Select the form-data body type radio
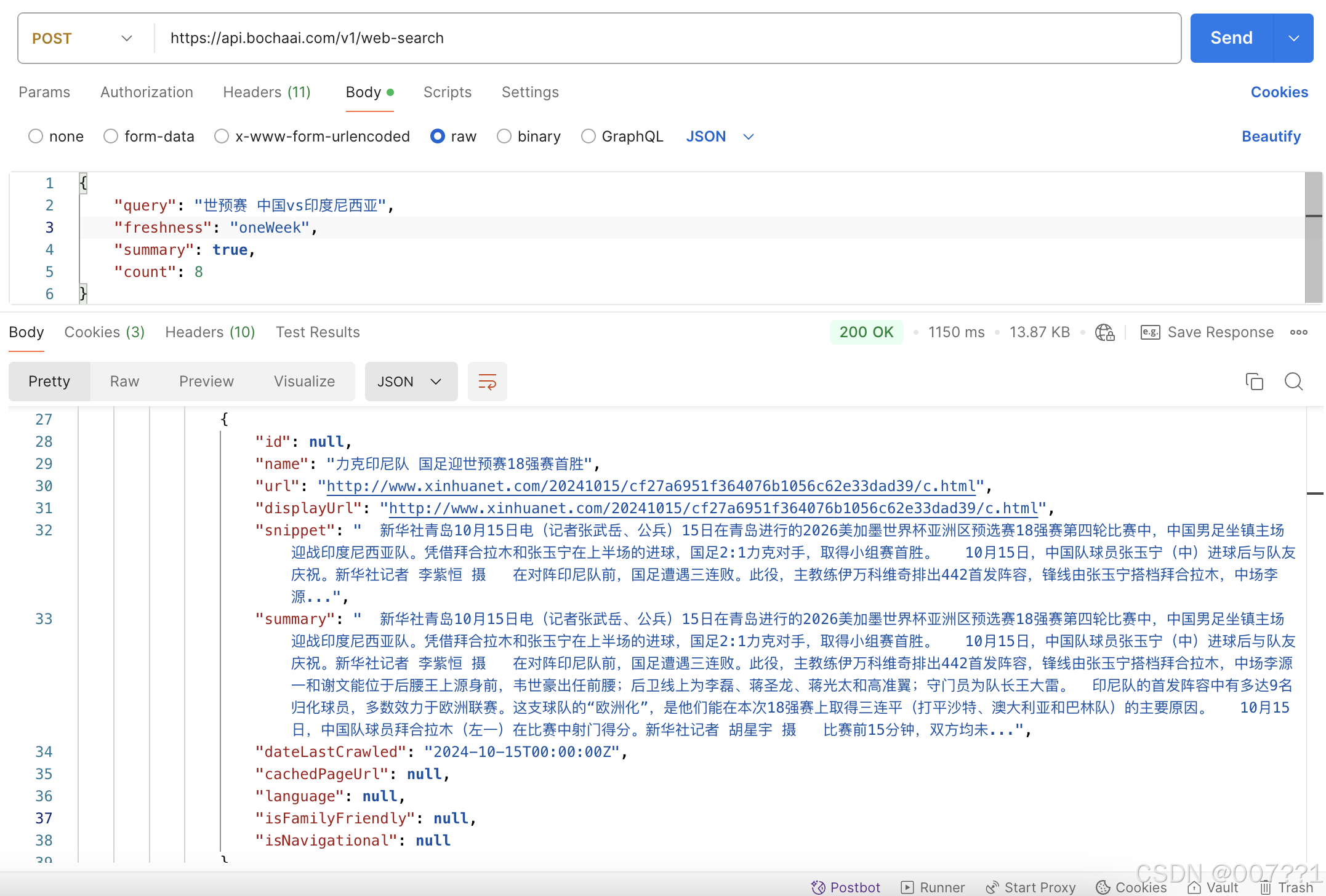Image resolution: width=1326 pixels, height=896 pixels. [x=111, y=136]
